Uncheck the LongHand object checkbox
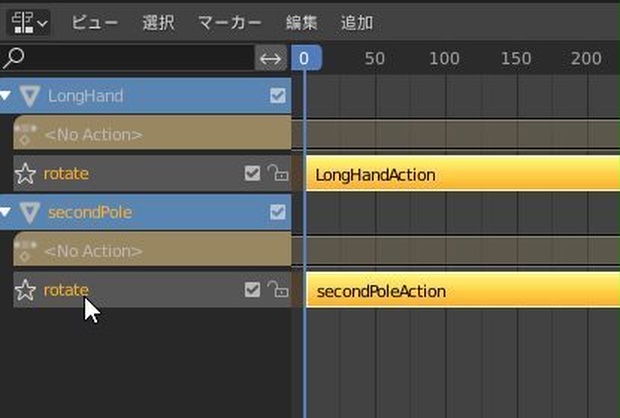The height and width of the screenshot is (418, 620). (x=278, y=96)
